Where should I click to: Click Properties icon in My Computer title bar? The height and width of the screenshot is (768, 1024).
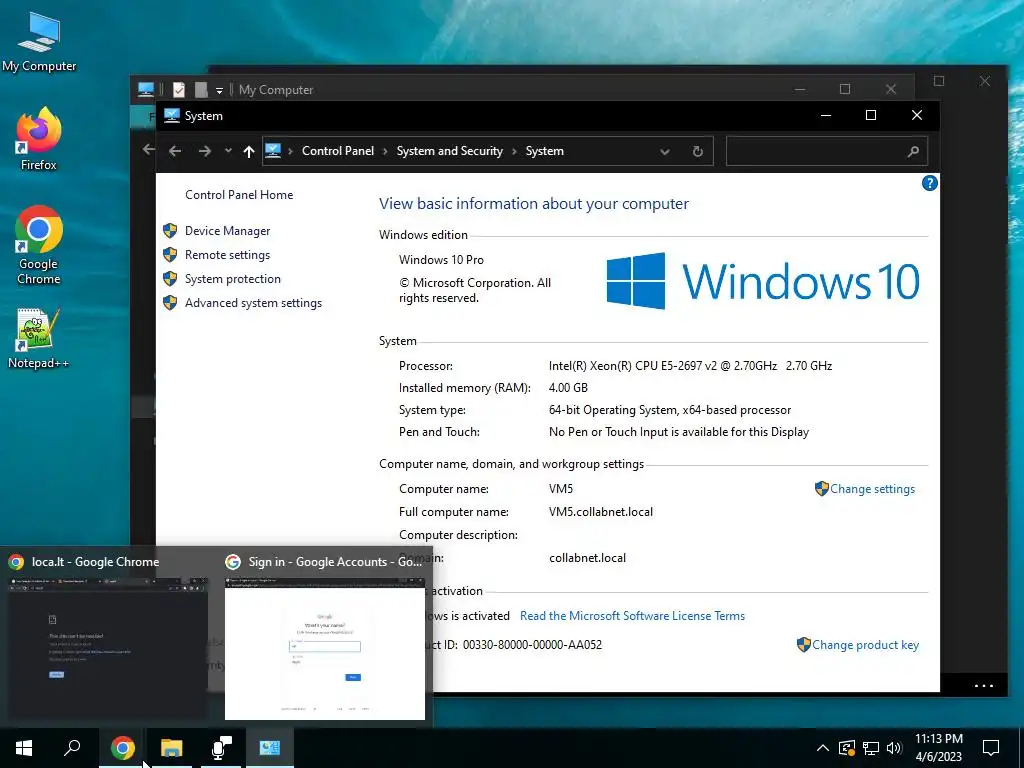tap(179, 89)
